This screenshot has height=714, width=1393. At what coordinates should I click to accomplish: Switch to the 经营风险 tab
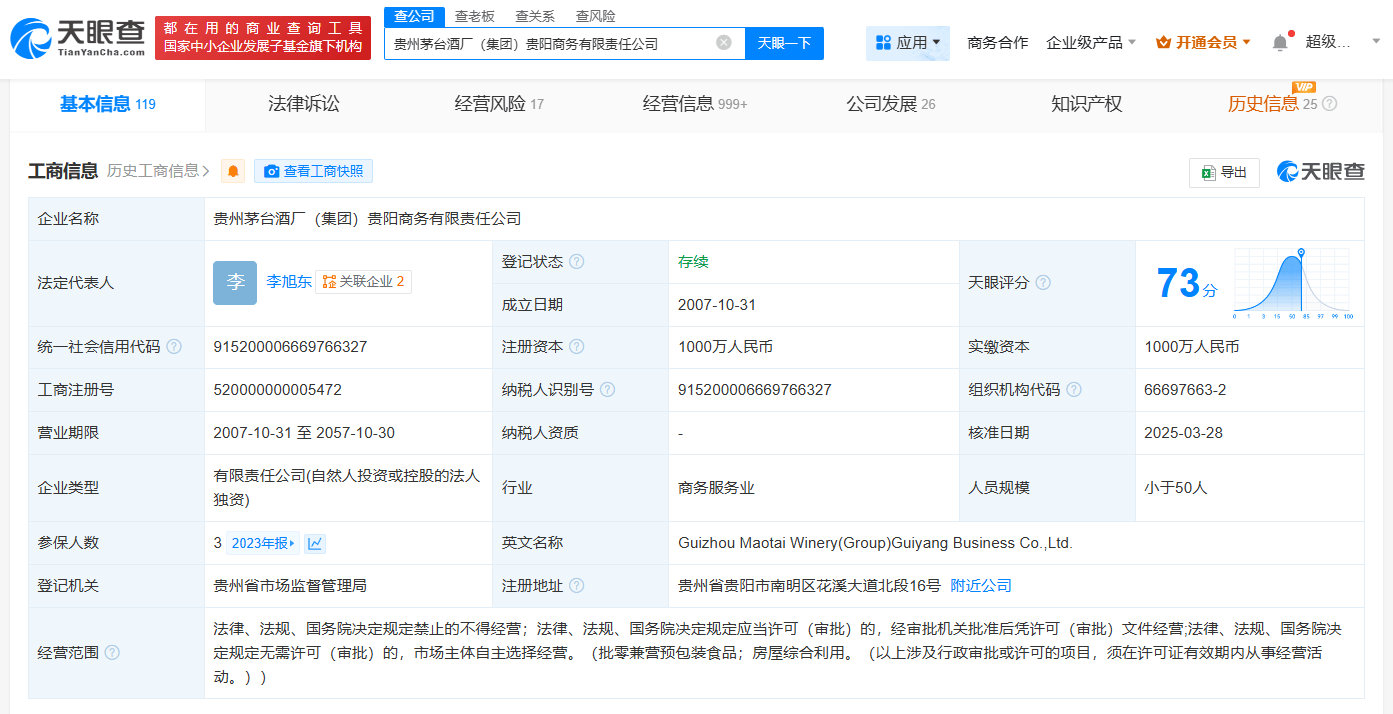coord(499,104)
